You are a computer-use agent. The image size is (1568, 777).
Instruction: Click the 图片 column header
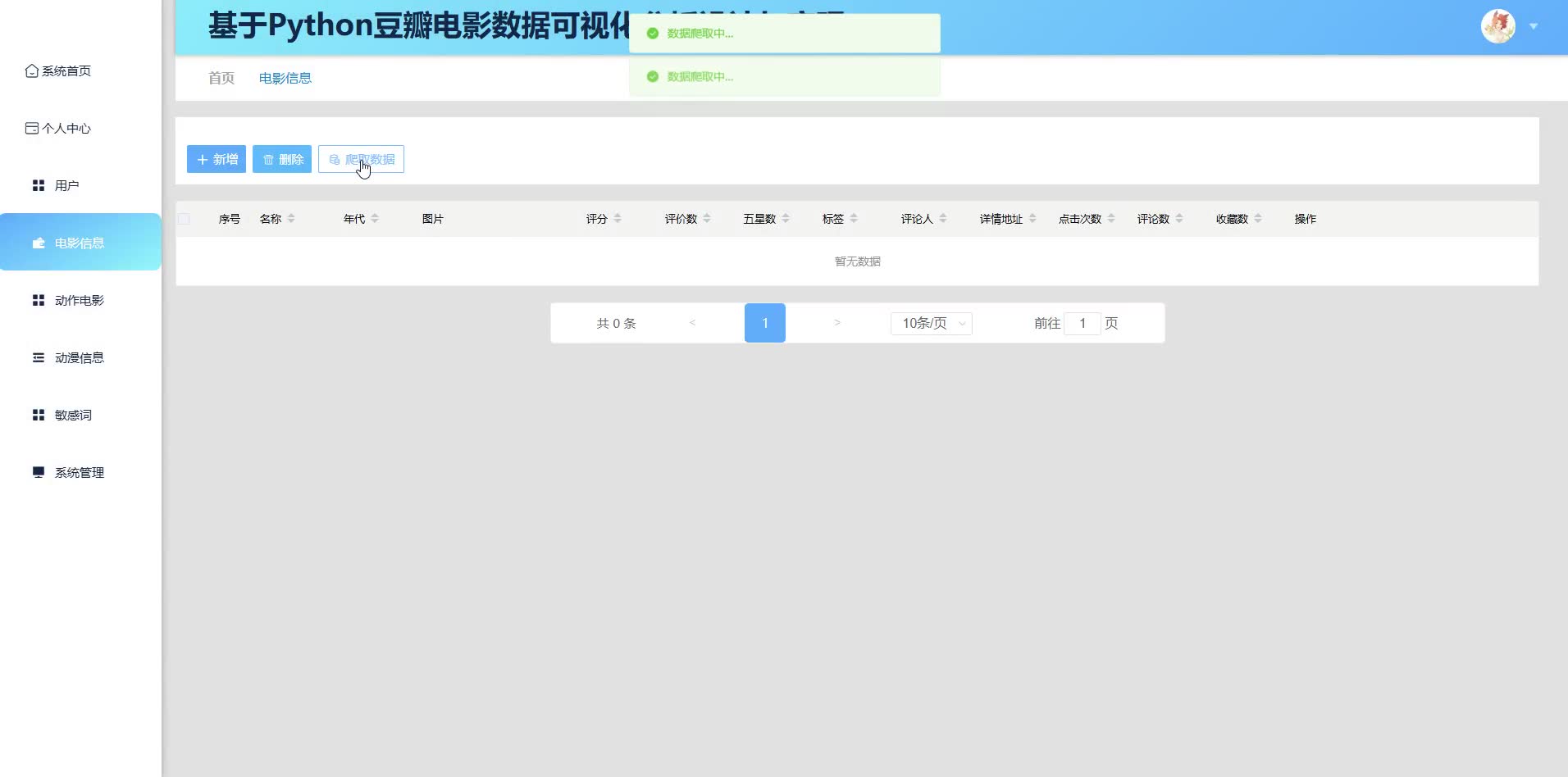(433, 219)
